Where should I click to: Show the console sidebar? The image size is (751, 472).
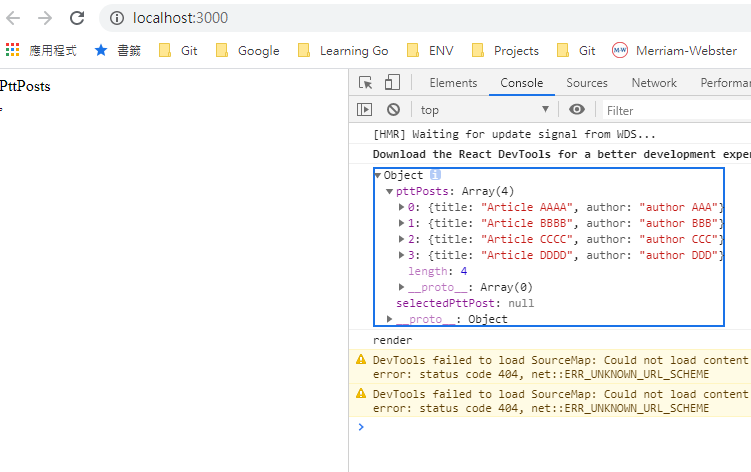pyautogui.click(x=365, y=110)
